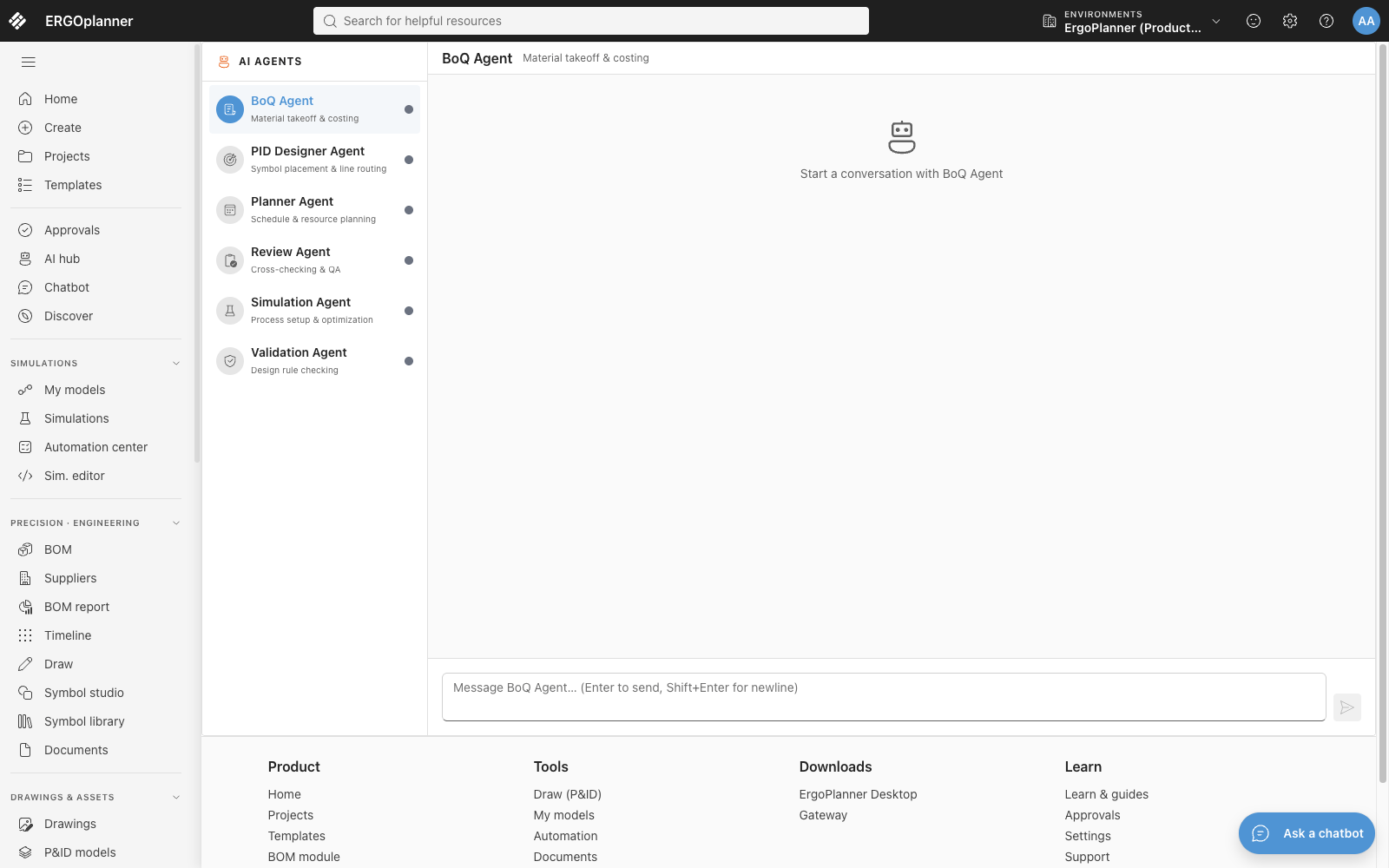This screenshot has width=1389, height=868.
Task: Click the sidebar vertical scrollbar
Action: point(197,253)
